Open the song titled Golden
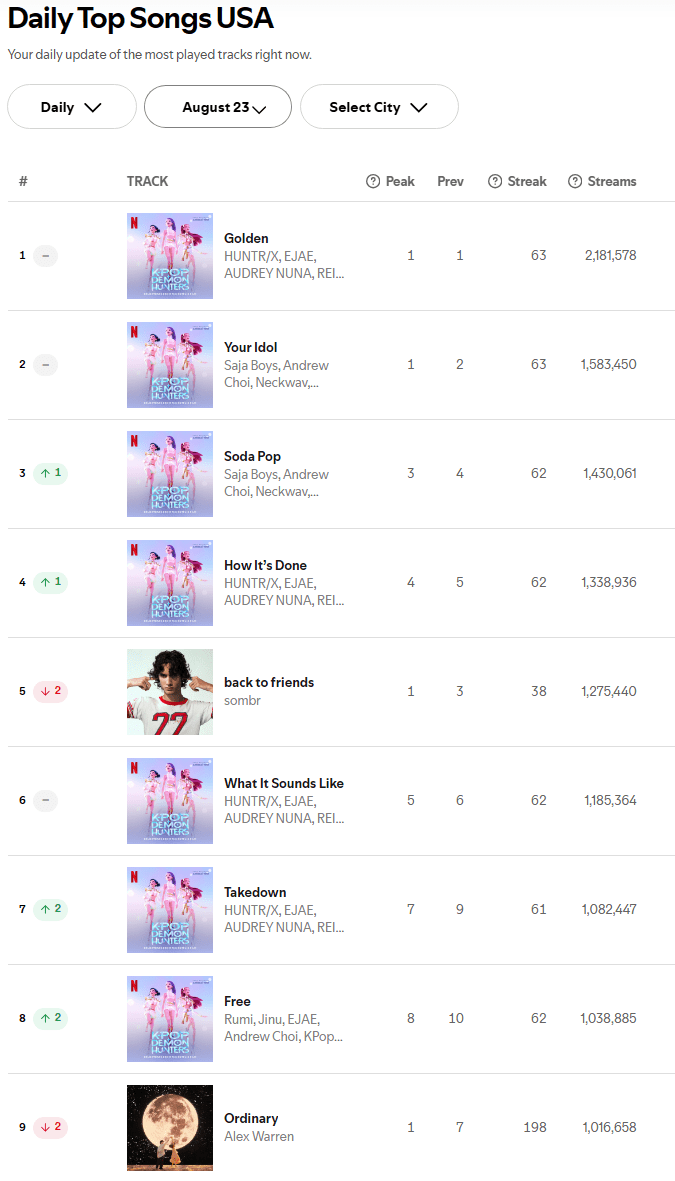 pyautogui.click(x=246, y=238)
